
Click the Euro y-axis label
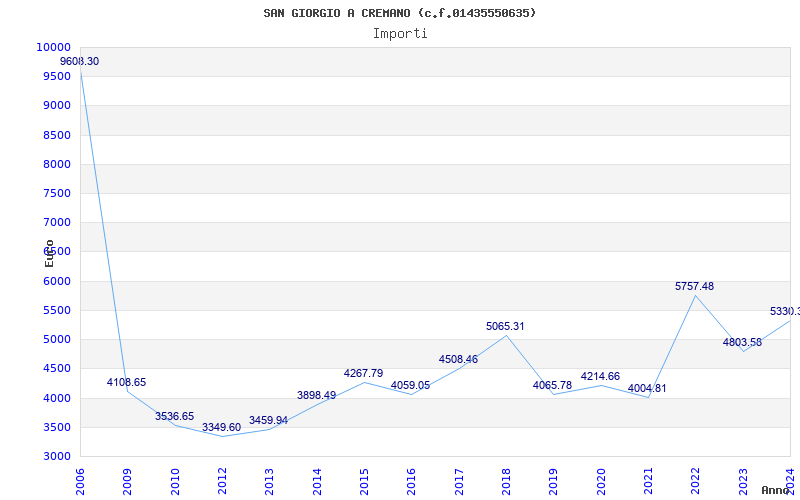click(x=49, y=253)
